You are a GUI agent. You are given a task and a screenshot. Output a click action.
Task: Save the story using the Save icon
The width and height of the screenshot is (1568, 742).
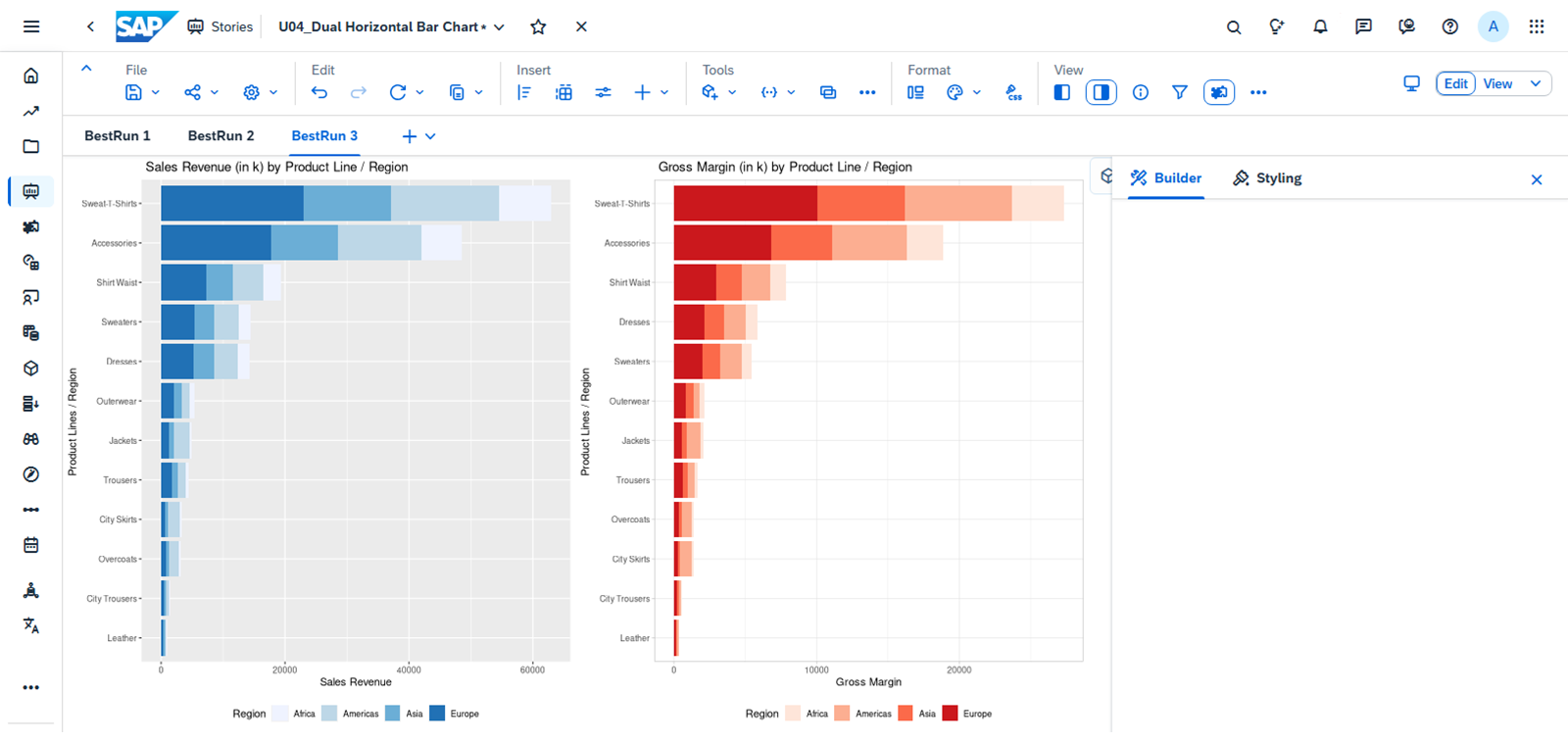pyautogui.click(x=134, y=92)
